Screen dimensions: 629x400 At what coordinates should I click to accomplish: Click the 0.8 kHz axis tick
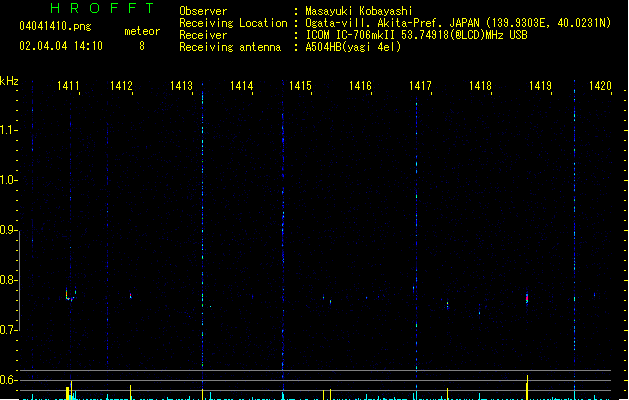(x=8, y=280)
